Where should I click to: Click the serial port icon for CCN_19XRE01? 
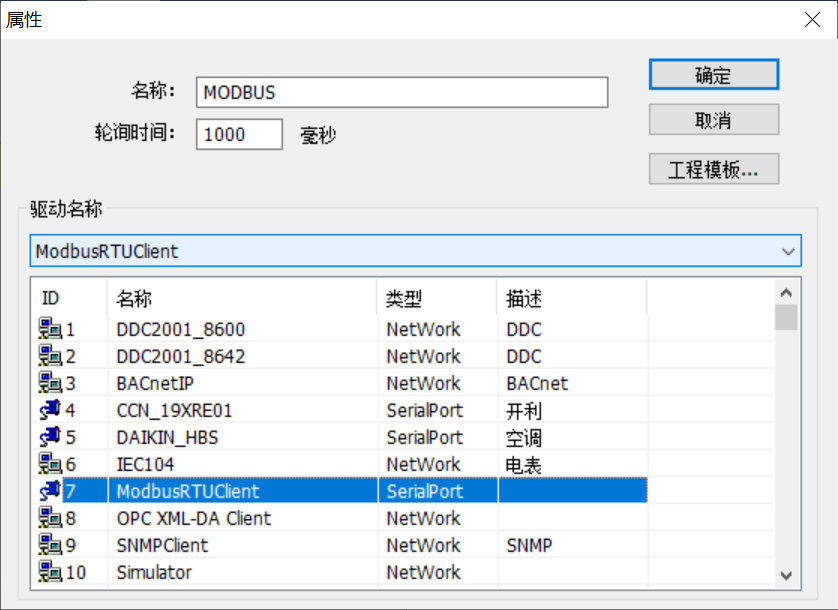(x=50, y=410)
